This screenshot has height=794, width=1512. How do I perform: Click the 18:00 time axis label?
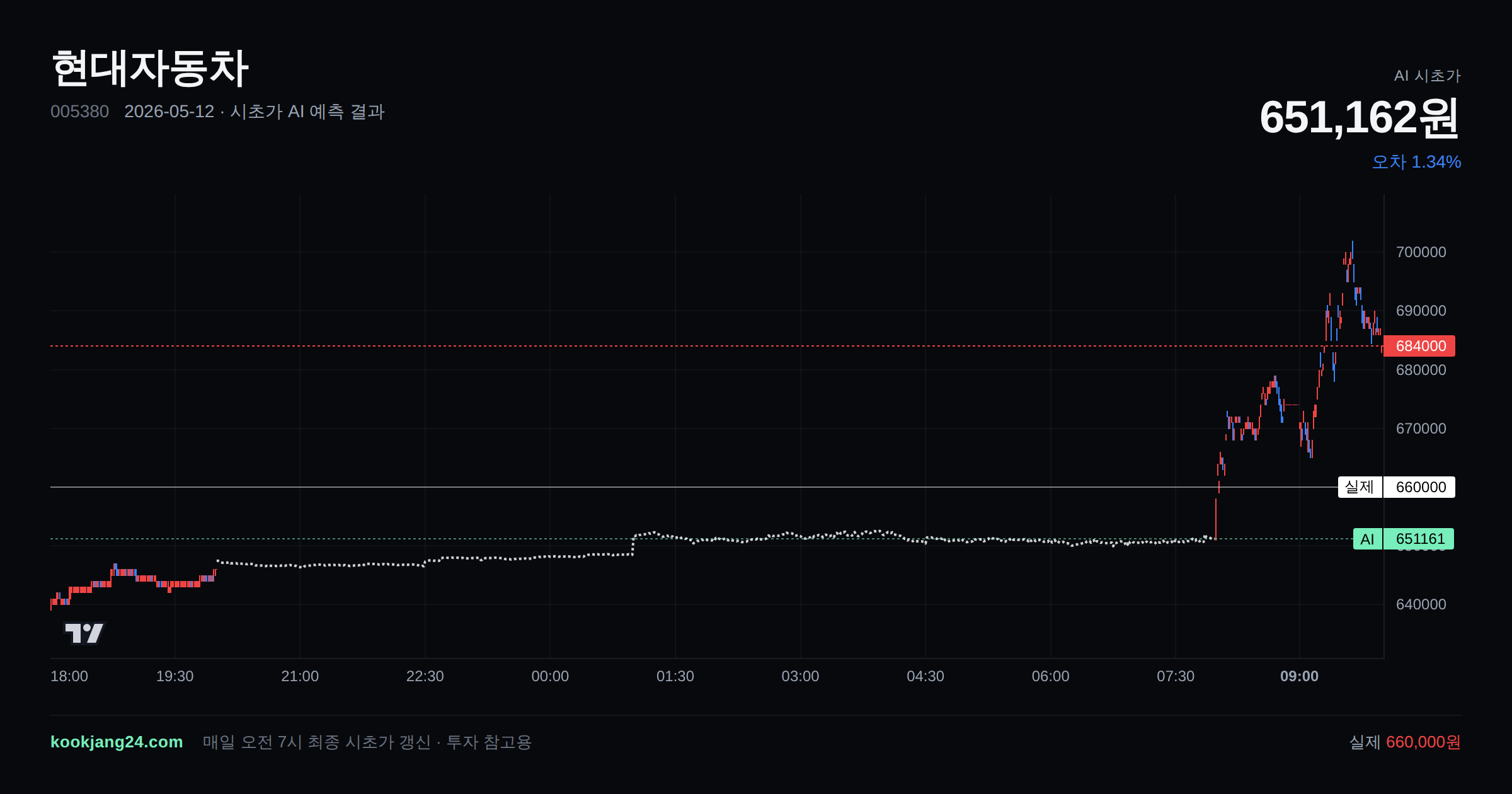tap(69, 676)
